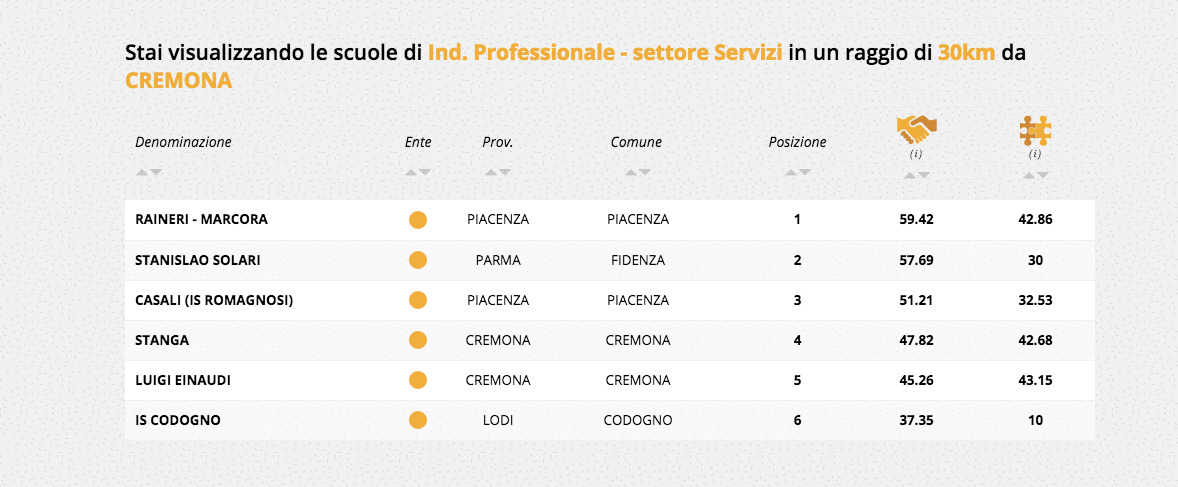Viewport: 1178px width, 487px height.
Task: Sort handshake score column ascending
Action: coord(910,176)
